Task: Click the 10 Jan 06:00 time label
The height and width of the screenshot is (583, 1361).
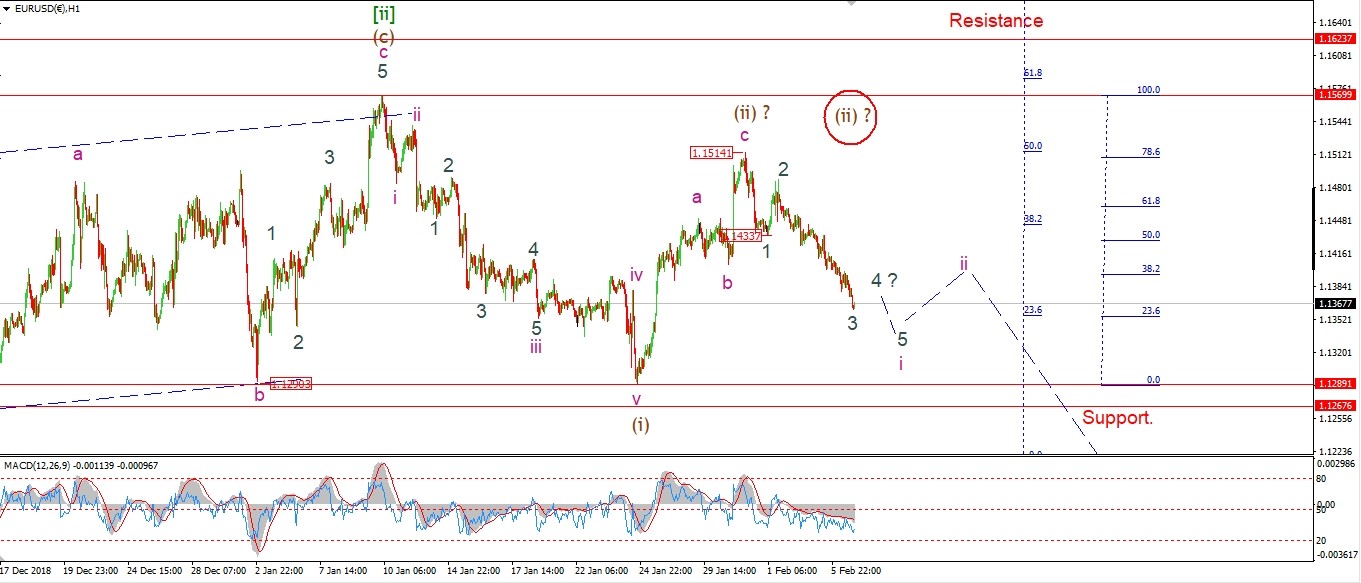Action: (x=410, y=571)
